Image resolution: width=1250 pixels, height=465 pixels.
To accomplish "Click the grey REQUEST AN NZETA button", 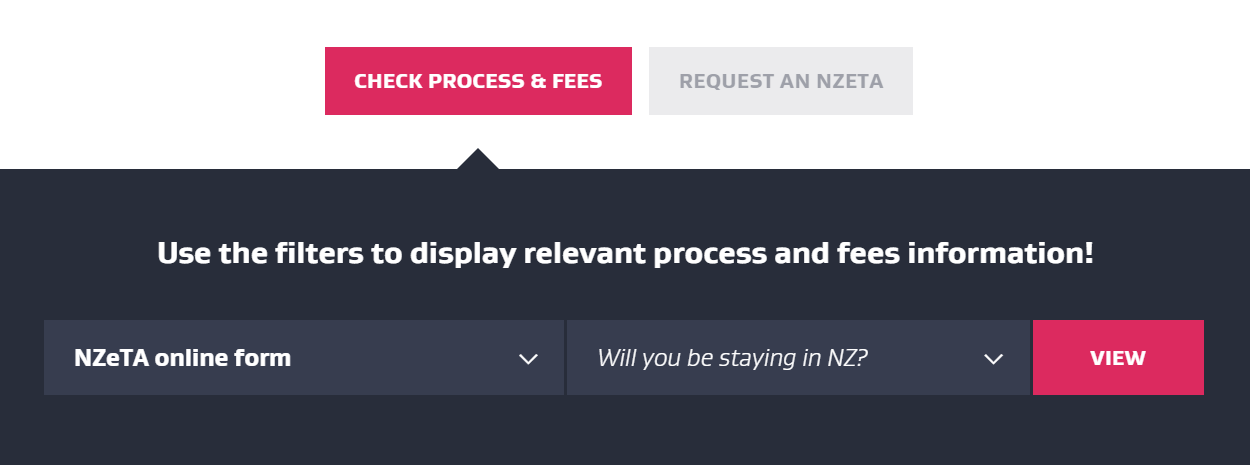I will (x=780, y=81).
